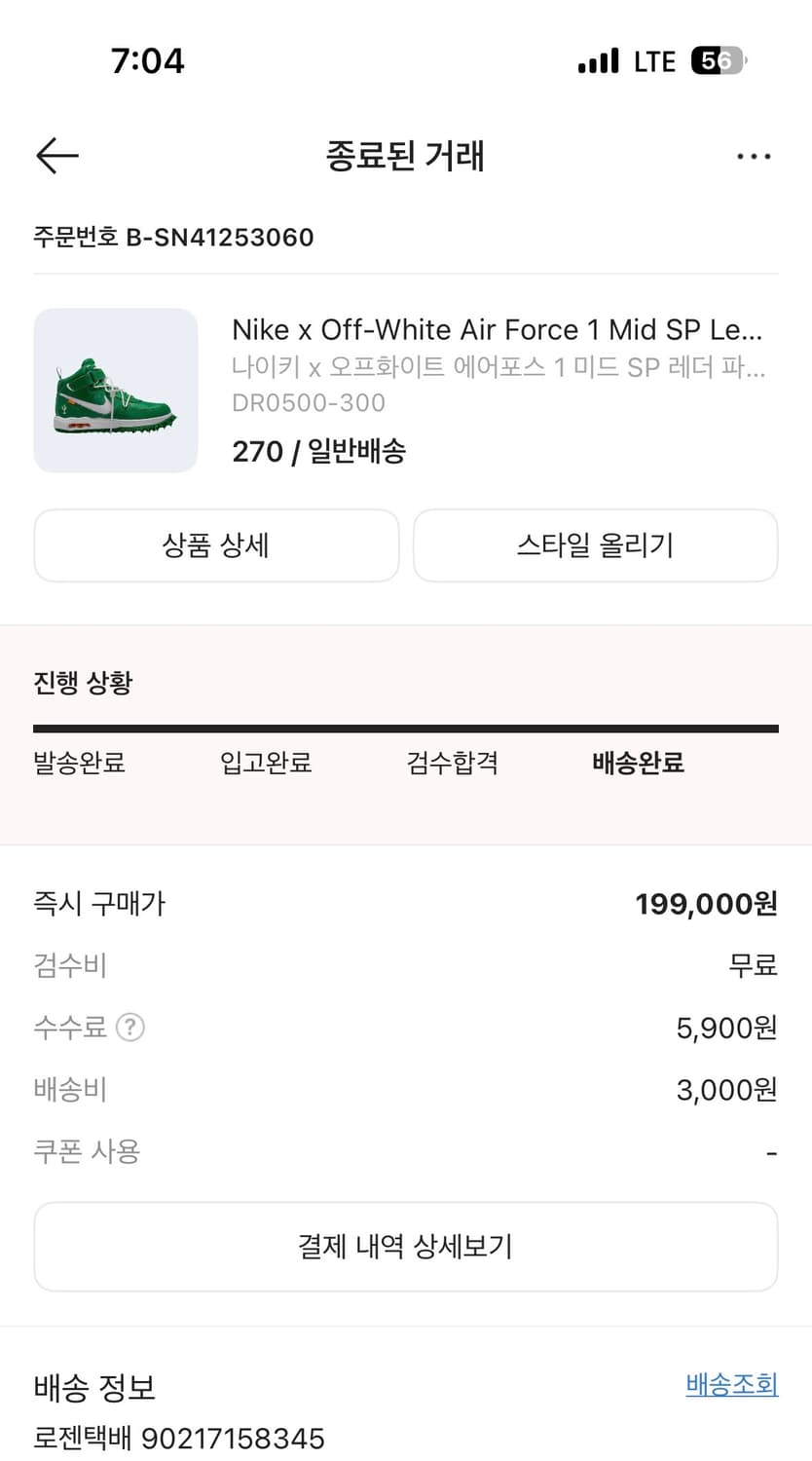Tap the 스타일 올리기 button
The width and height of the screenshot is (812, 1461).
(595, 545)
